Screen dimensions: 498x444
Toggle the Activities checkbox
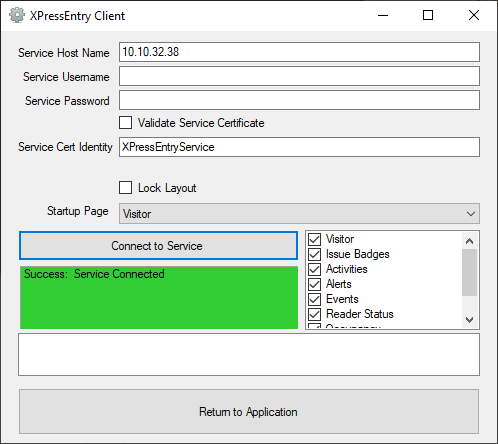click(x=314, y=269)
